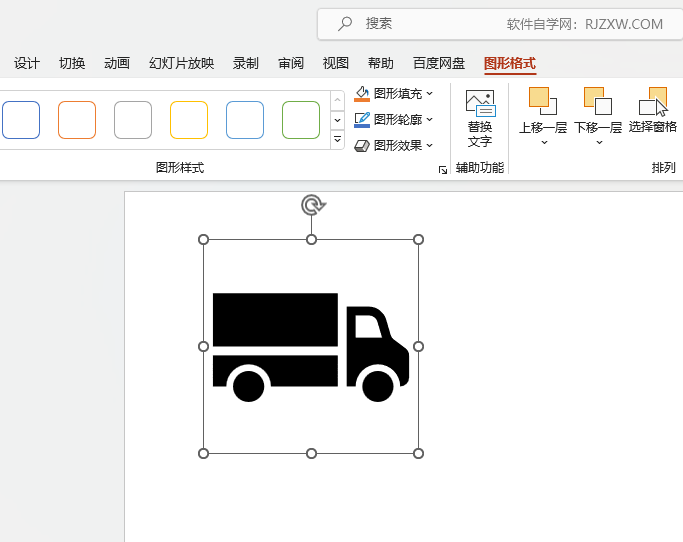Open the 图形样式 dialog launcher
The image size is (683, 542).
click(x=443, y=170)
